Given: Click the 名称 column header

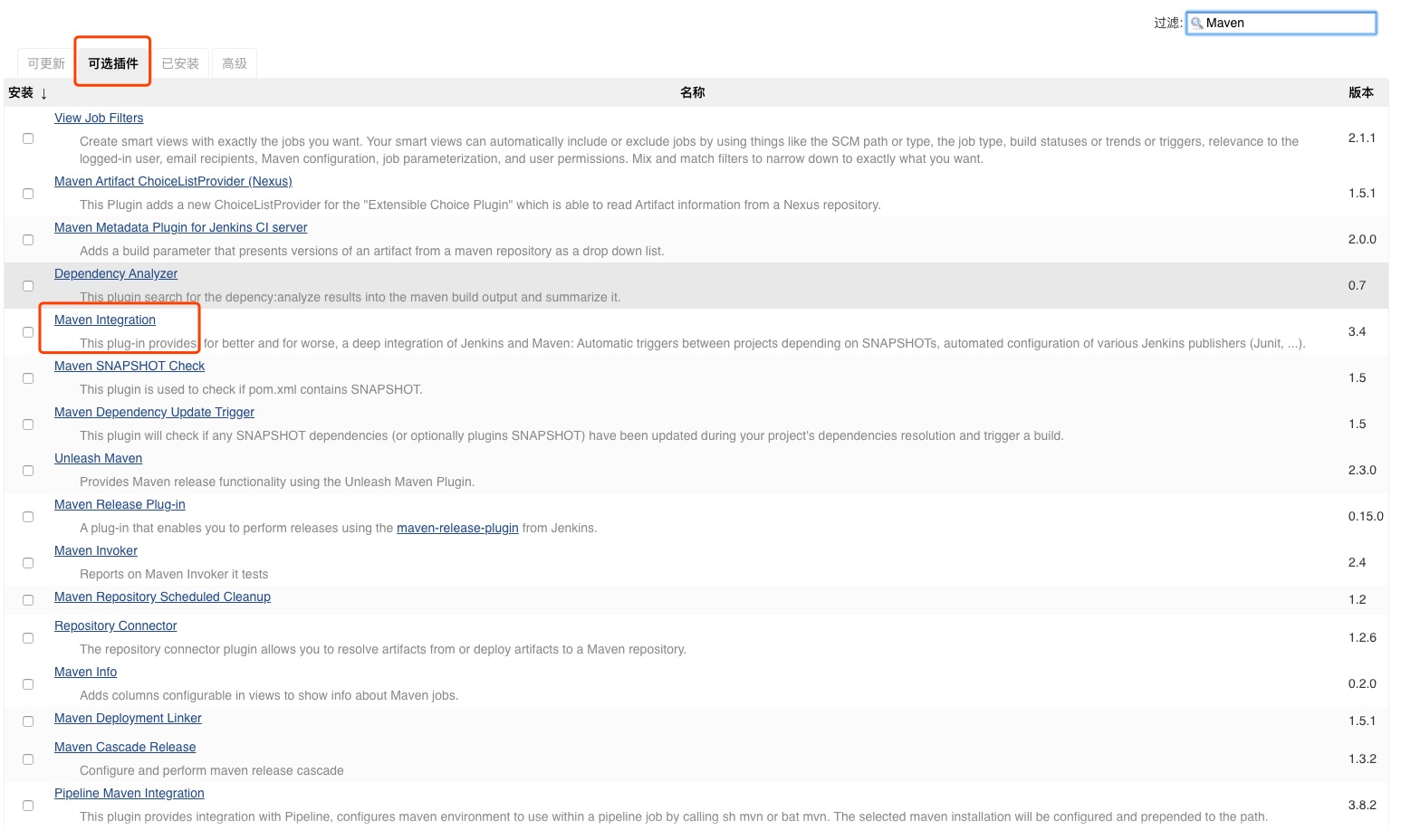Looking at the screenshot, I should click(x=692, y=92).
